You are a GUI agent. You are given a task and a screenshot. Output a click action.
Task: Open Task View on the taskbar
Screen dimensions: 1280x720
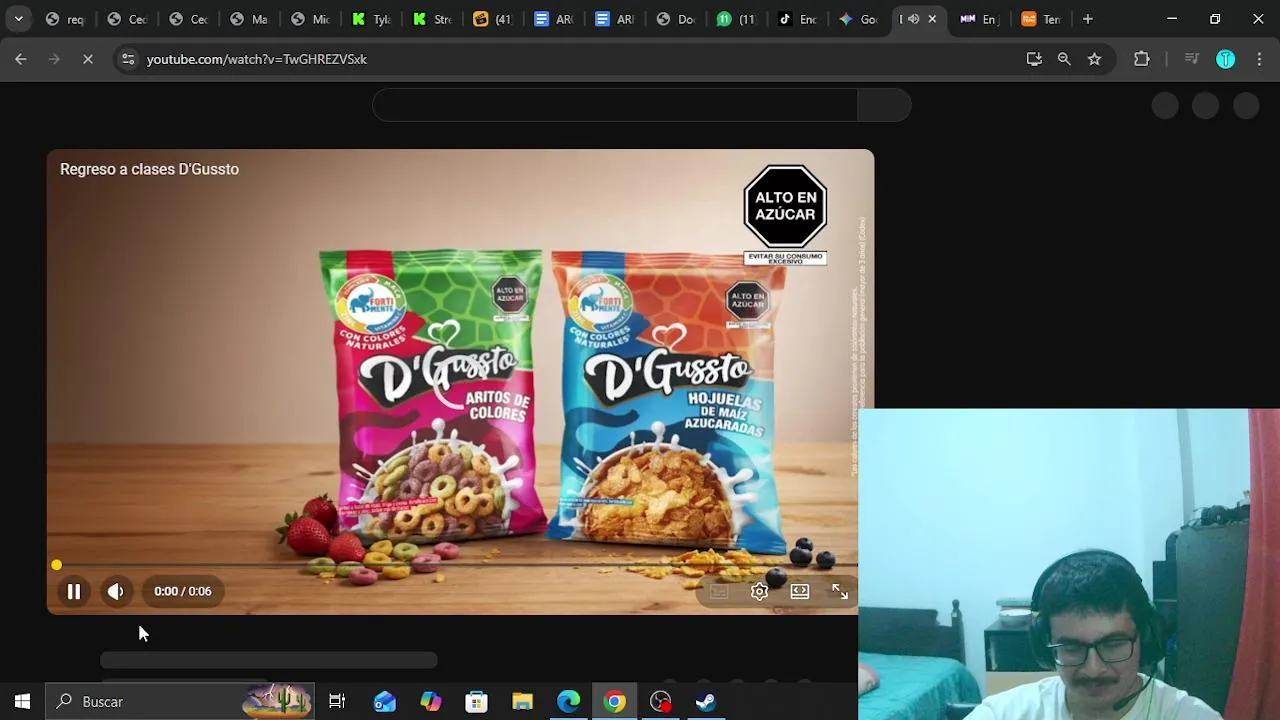point(337,702)
